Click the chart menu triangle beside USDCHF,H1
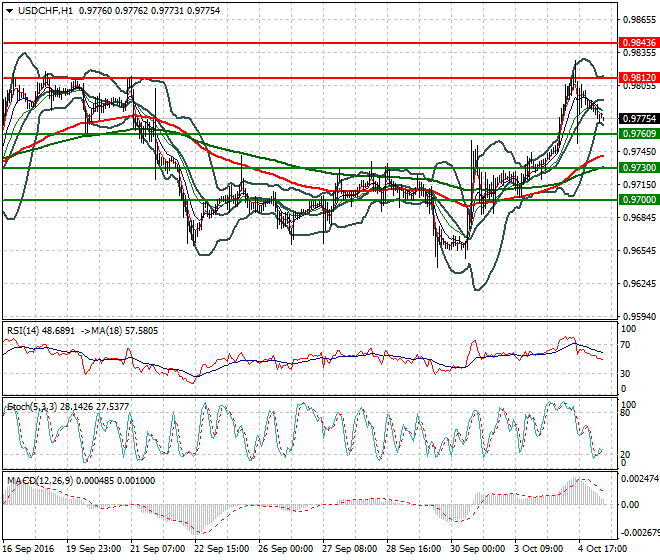 9,11
